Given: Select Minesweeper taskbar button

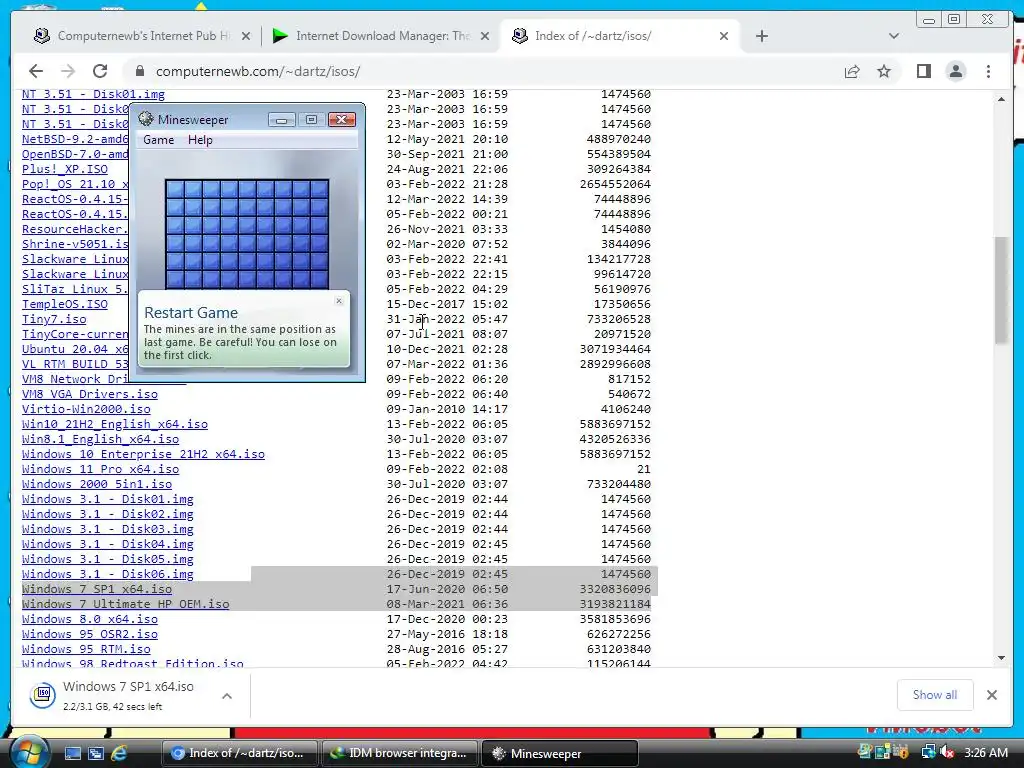Looking at the screenshot, I should 560,753.
